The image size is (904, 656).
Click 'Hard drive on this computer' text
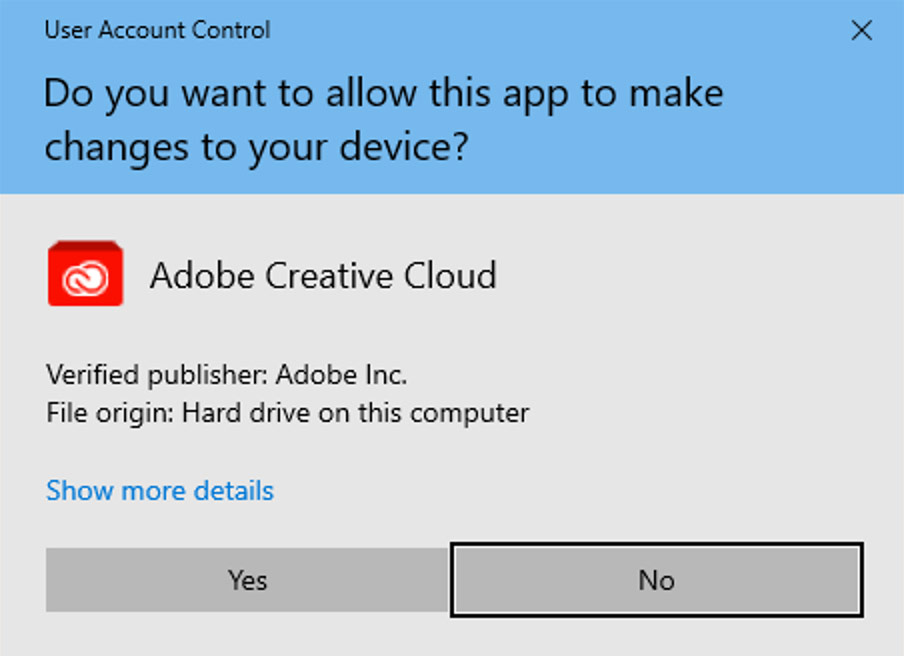click(x=355, y=413)
